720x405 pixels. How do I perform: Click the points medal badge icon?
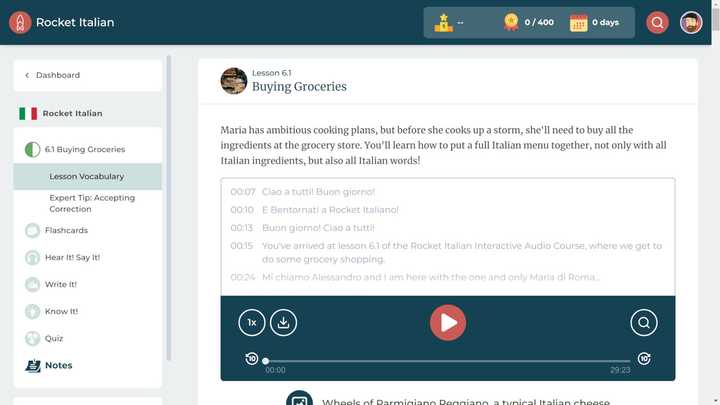click(x=511, y=22)
